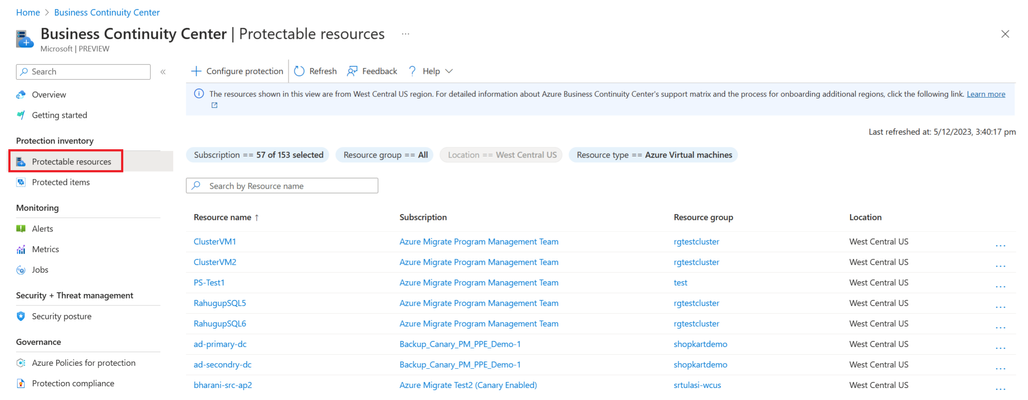Expand the Help dropdown chevron

coord(448,71)
